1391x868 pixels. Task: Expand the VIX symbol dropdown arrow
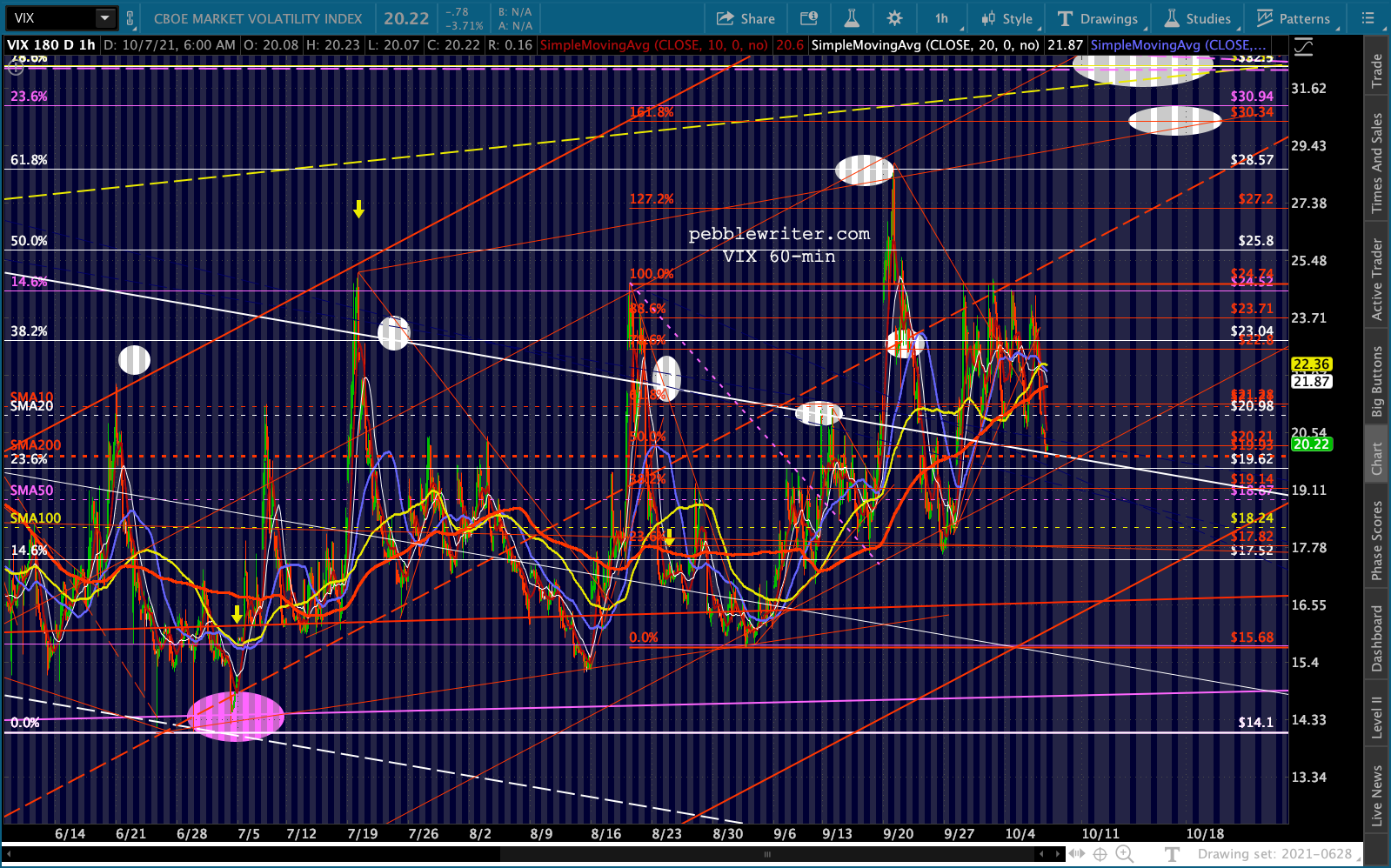click(104, 18)
